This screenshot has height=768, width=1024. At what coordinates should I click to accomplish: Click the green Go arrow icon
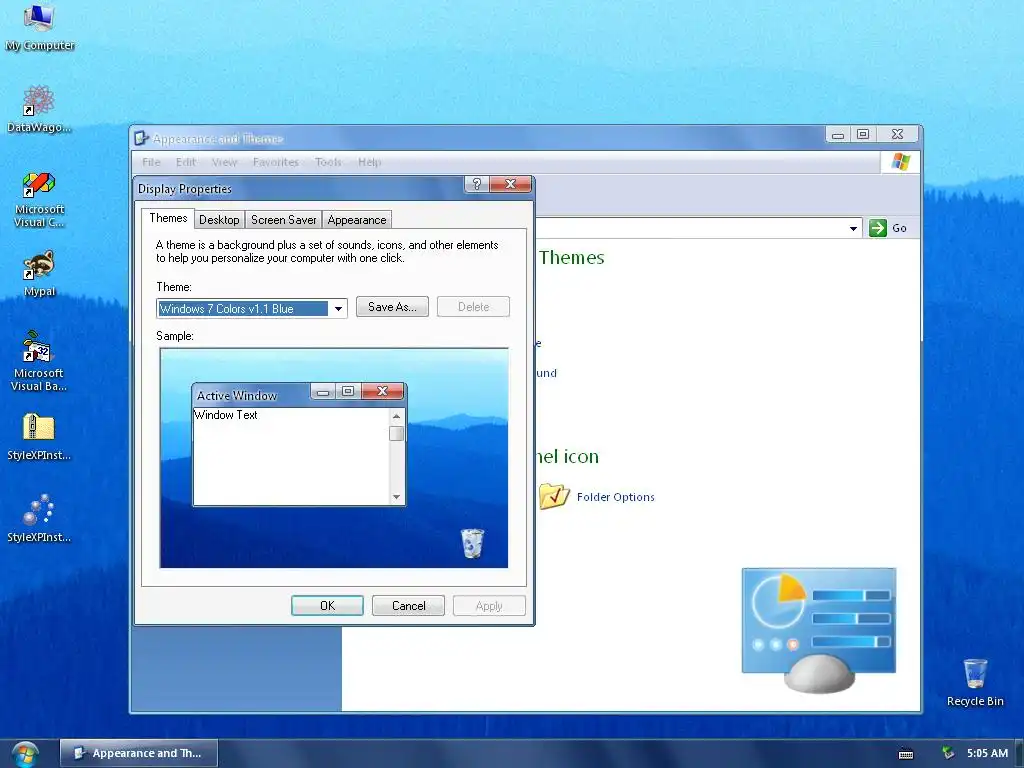pyautogui.click(x=878, y=228)
